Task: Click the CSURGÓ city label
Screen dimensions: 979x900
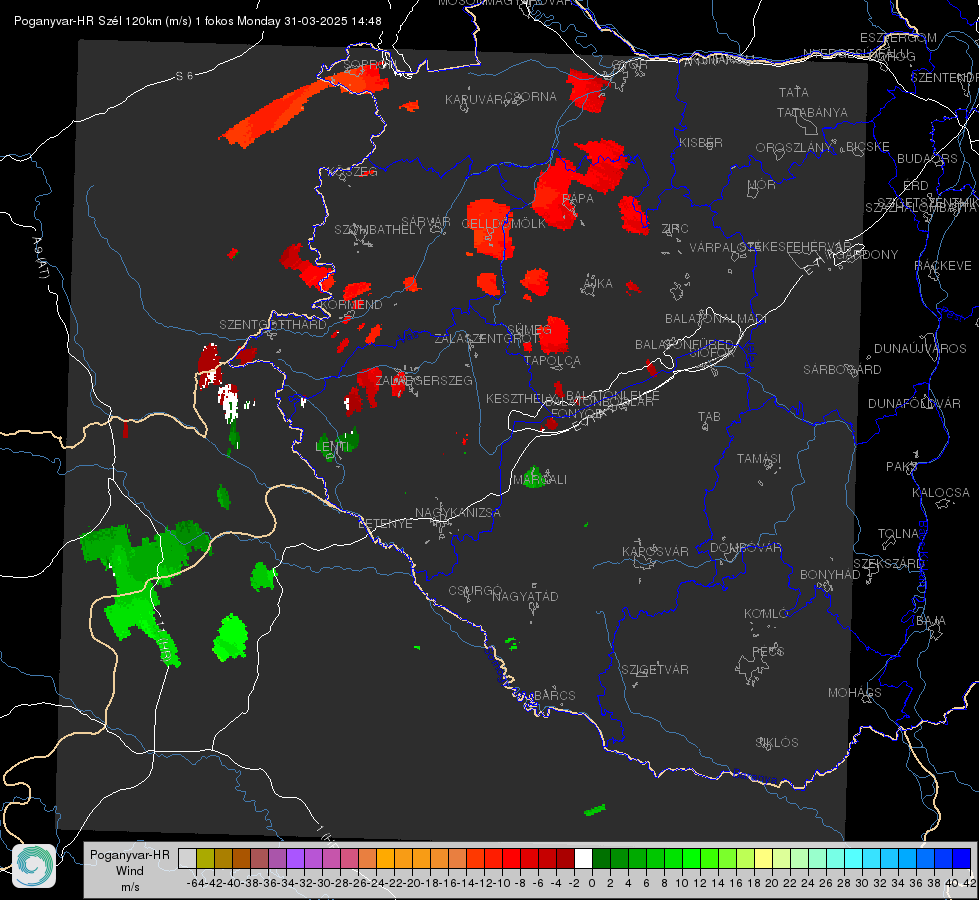Action: (x=475, y=591)
